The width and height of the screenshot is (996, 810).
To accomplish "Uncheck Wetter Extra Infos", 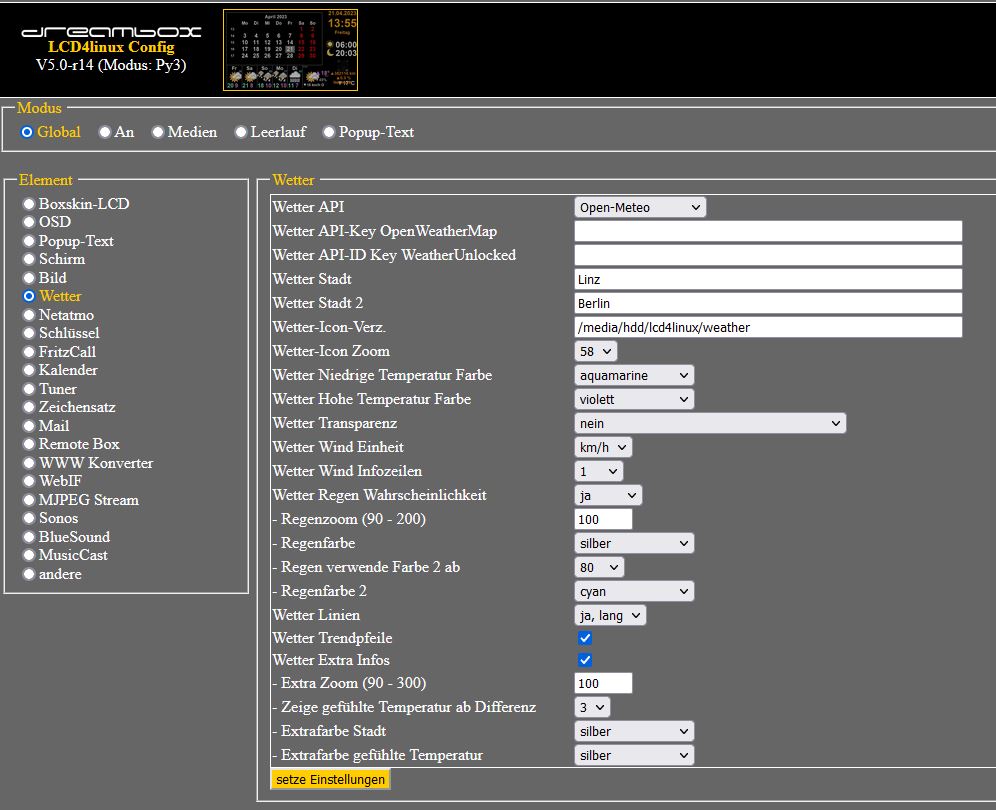I will coord(585,660).
